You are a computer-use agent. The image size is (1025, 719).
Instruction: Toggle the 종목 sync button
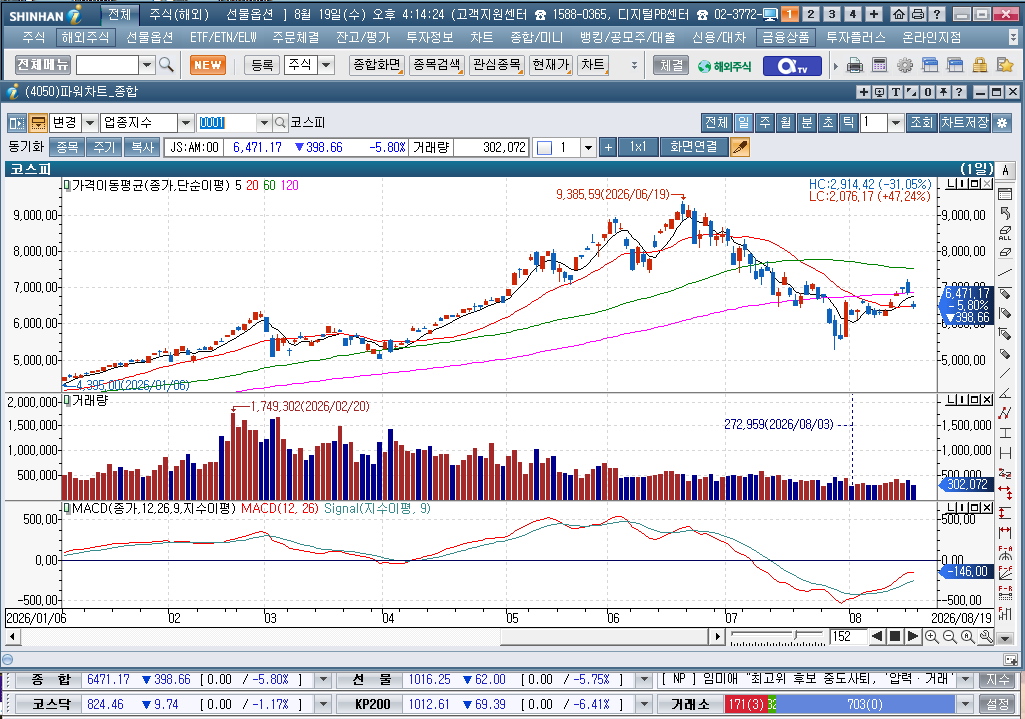click(x=67, y=147)
